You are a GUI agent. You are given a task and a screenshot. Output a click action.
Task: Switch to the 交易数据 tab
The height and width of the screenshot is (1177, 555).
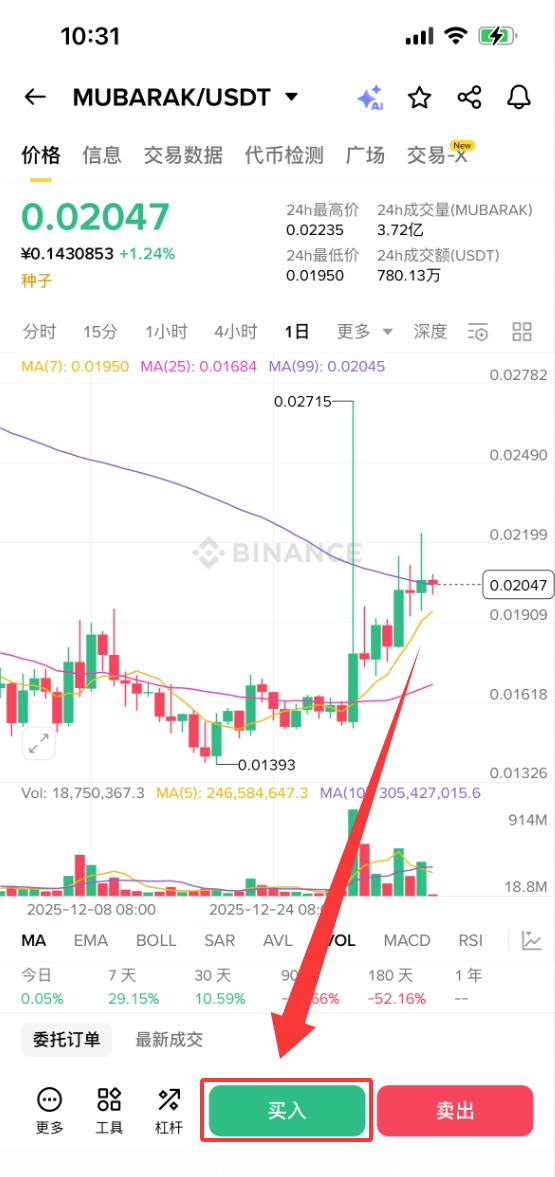coord(183,155)
